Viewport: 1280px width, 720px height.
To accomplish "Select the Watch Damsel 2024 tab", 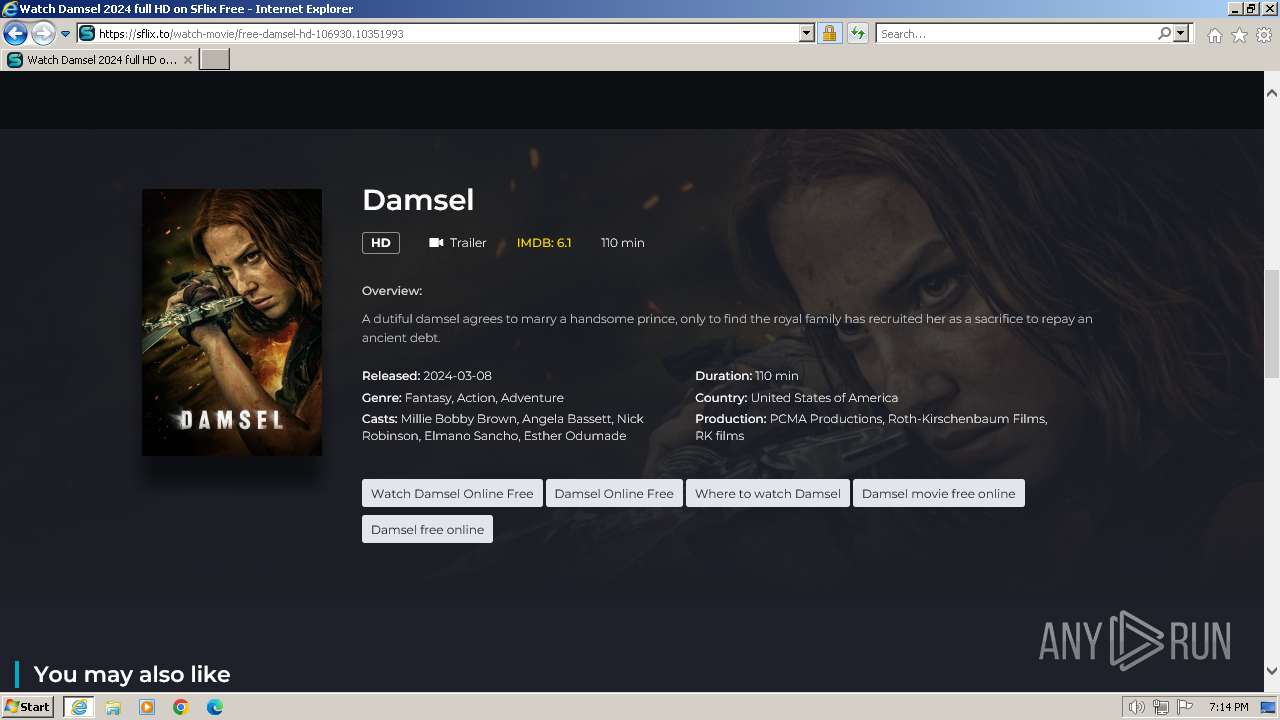I will click(x=99, y=60).
